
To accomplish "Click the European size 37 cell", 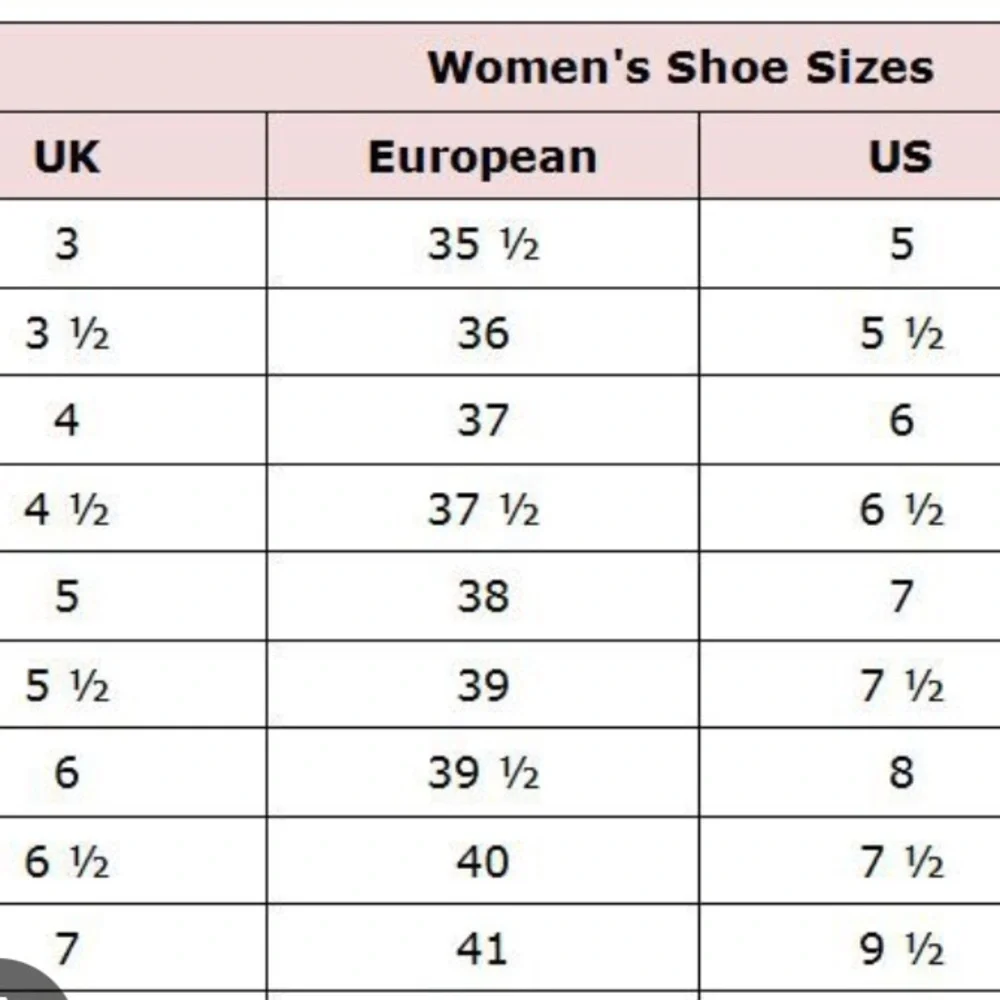I will pos(483,420).
